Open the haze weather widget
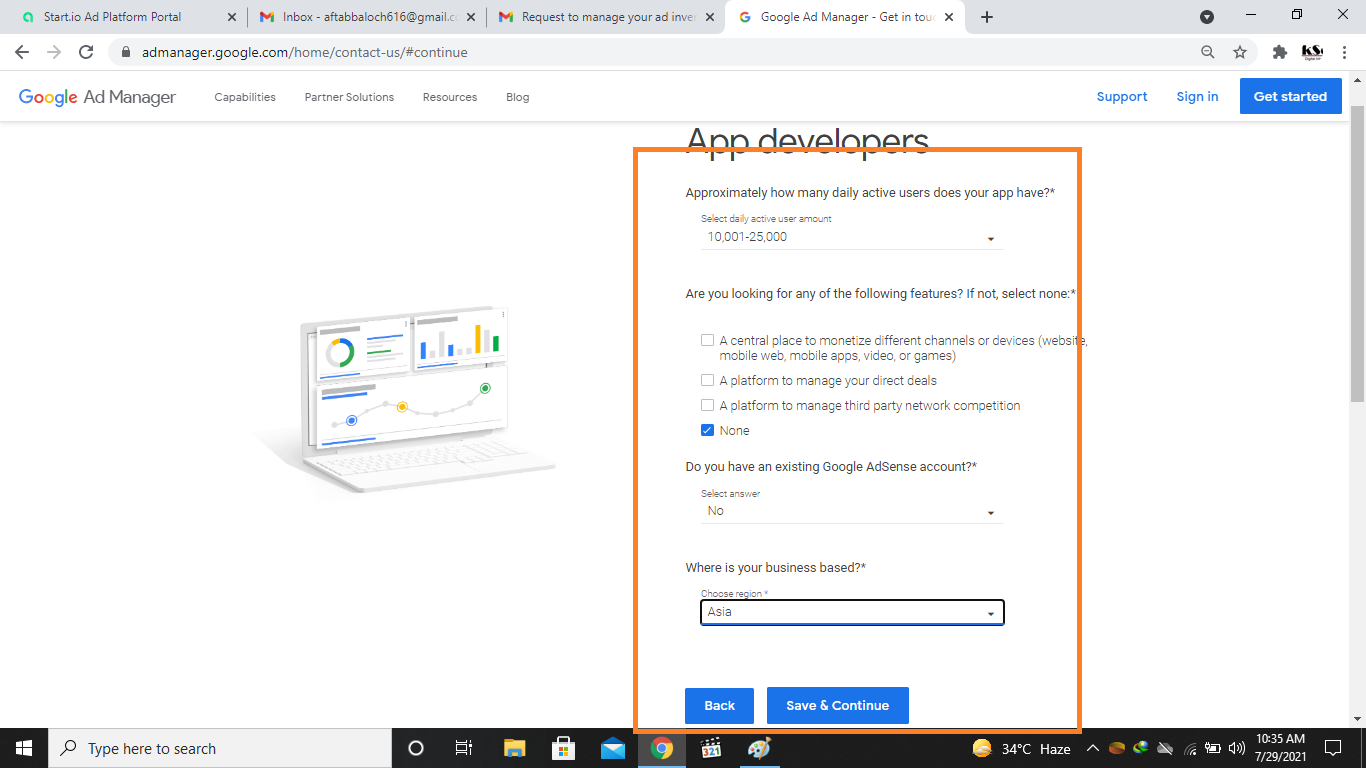This screenshot has width=1366, height=768. 1021,748
